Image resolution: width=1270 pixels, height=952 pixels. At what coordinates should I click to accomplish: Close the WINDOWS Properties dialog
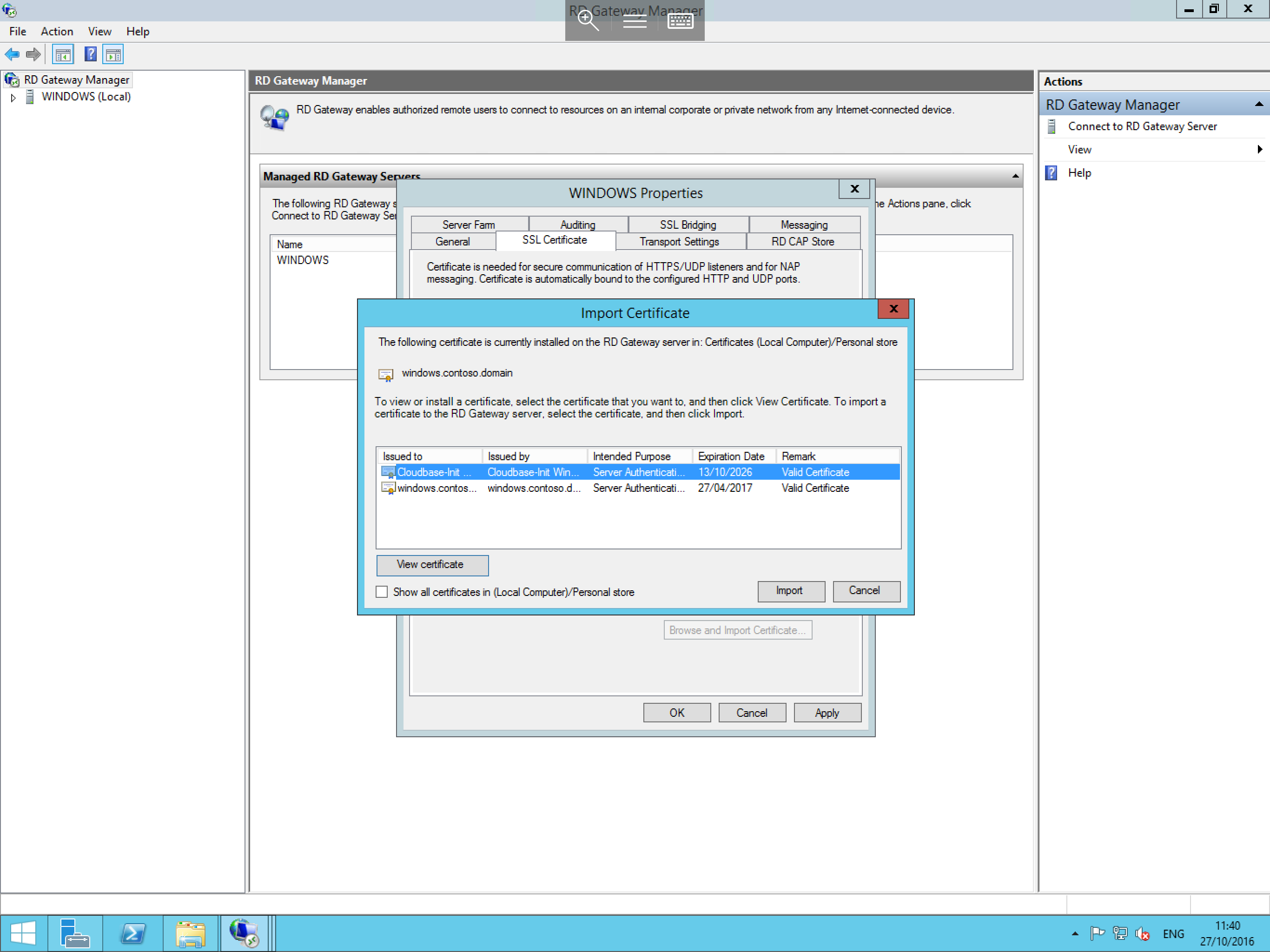pyautogui.click(x=854, y=189)
